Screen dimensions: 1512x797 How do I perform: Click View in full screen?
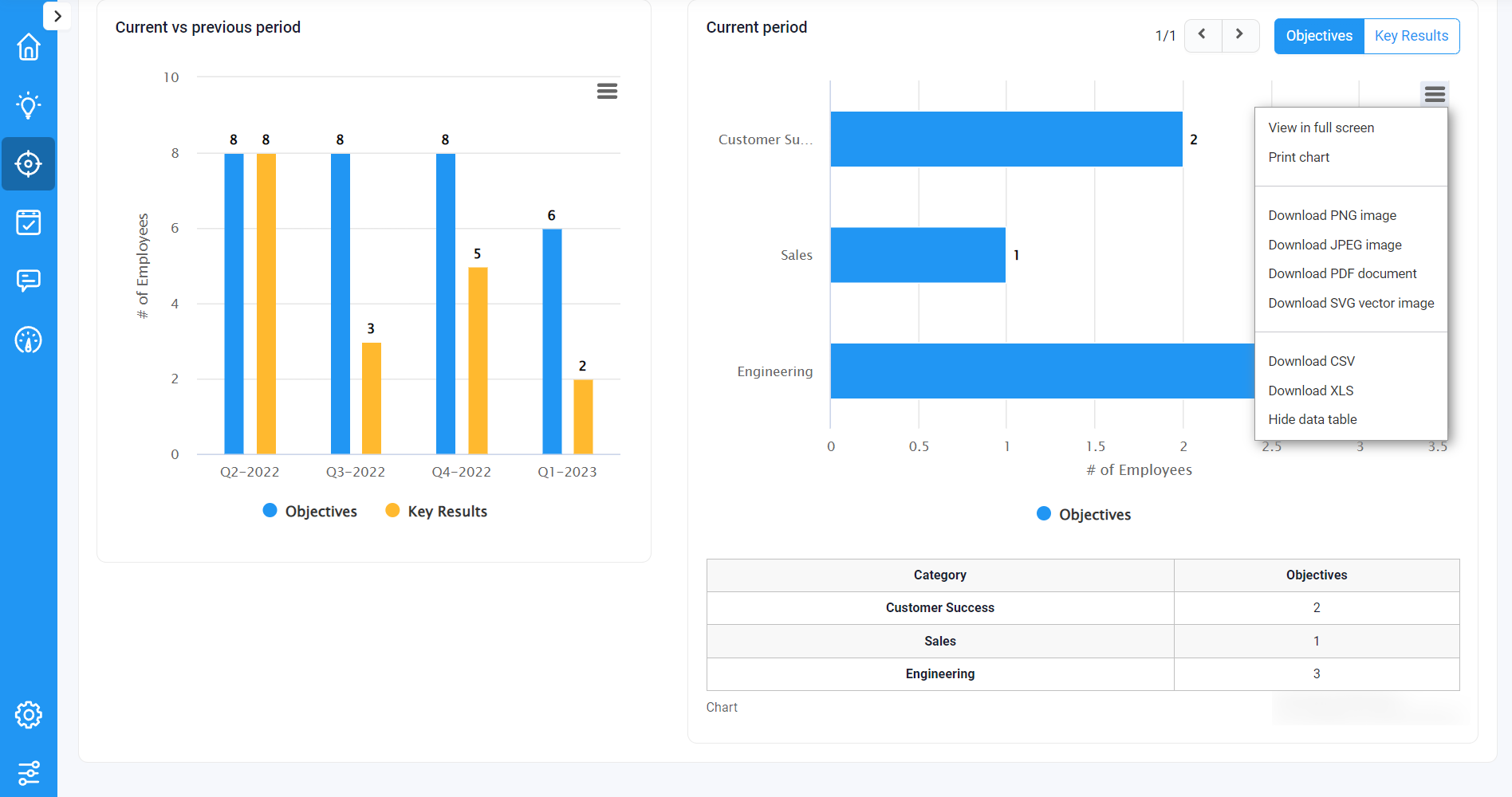pos(1321,128)
